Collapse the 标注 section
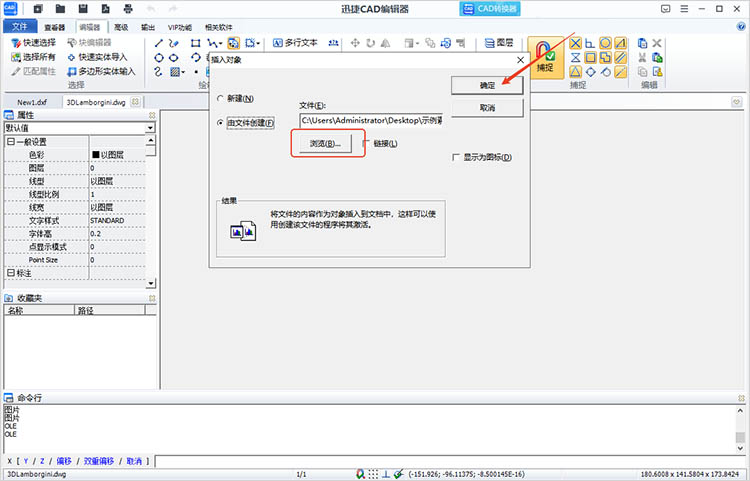This screenshot has width=750, height=481. (x=11, y=273)
